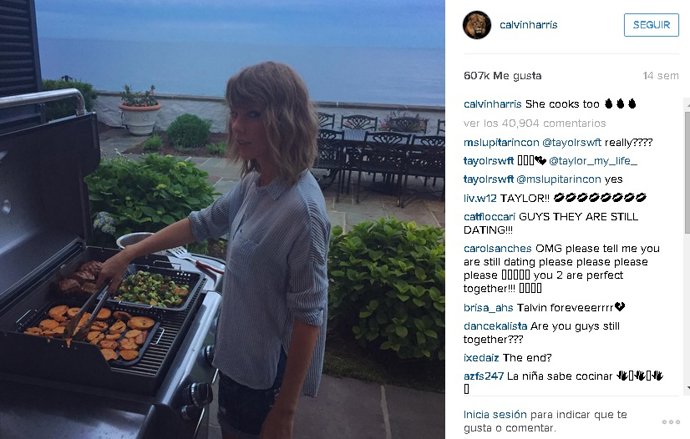Open the dancekalista commenter profile
Viewport: 690px width, 439px height.
(495, 326)
